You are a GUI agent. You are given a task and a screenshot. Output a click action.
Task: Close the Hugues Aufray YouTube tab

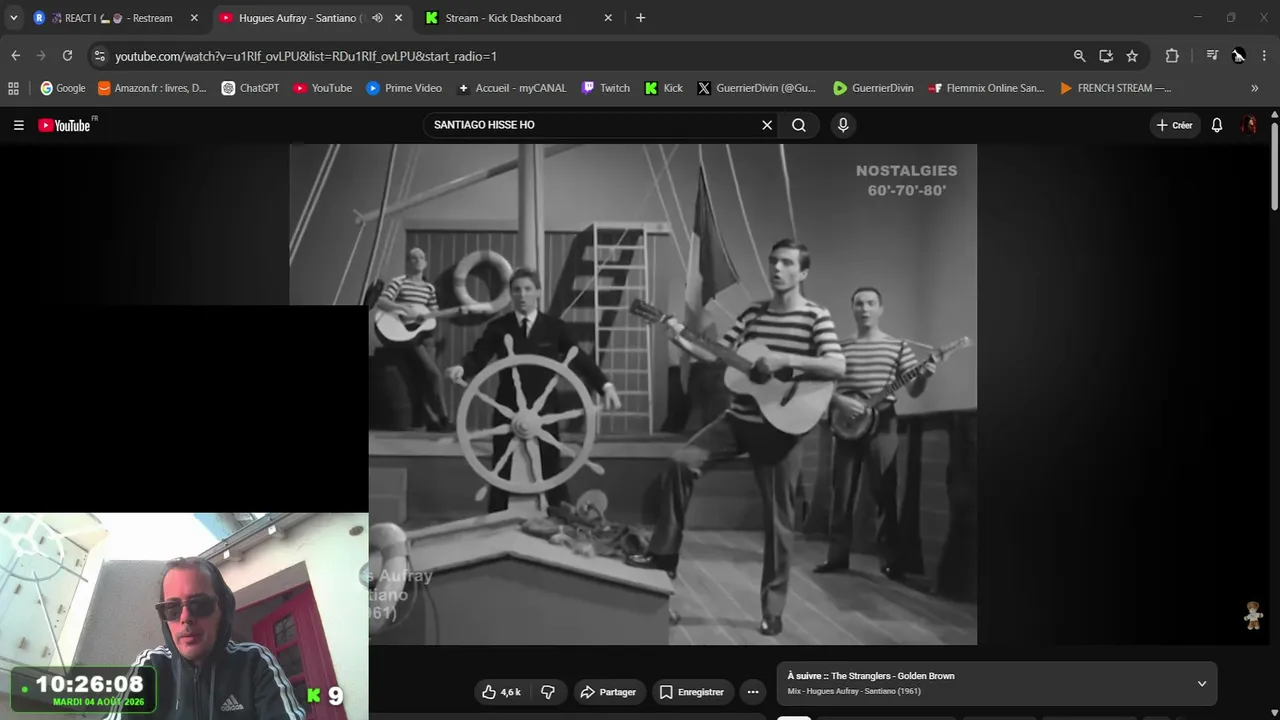pos(398,18)
